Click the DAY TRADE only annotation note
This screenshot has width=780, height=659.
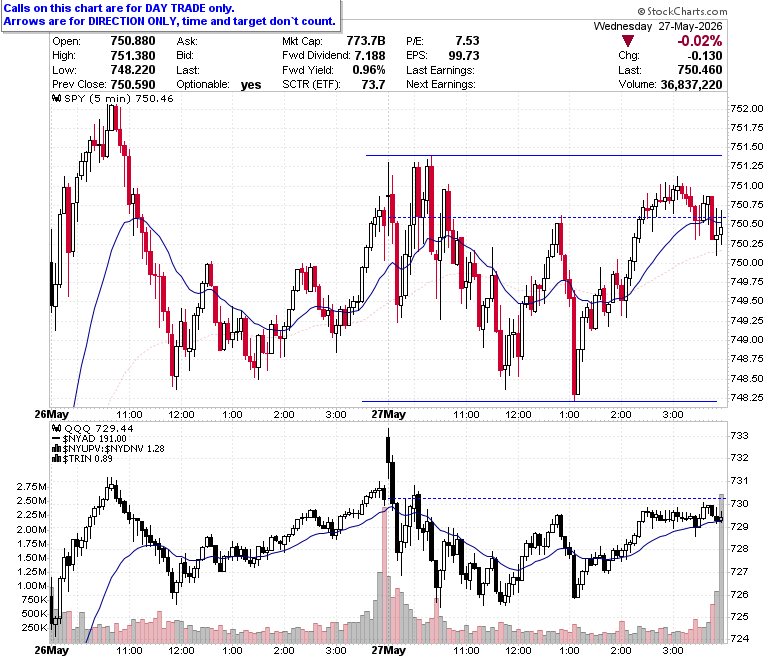click(169, 15)
